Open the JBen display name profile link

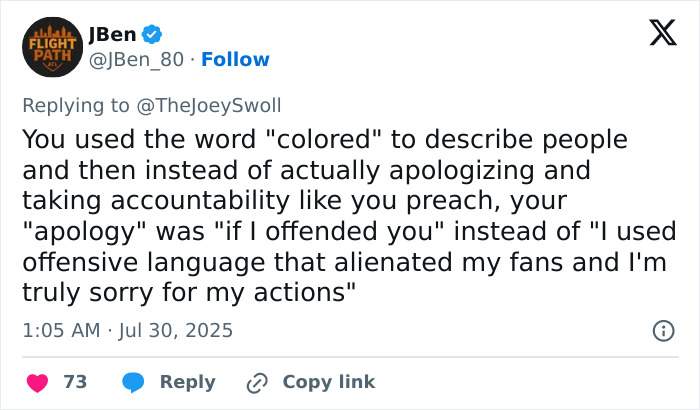(x=111, y=34)
